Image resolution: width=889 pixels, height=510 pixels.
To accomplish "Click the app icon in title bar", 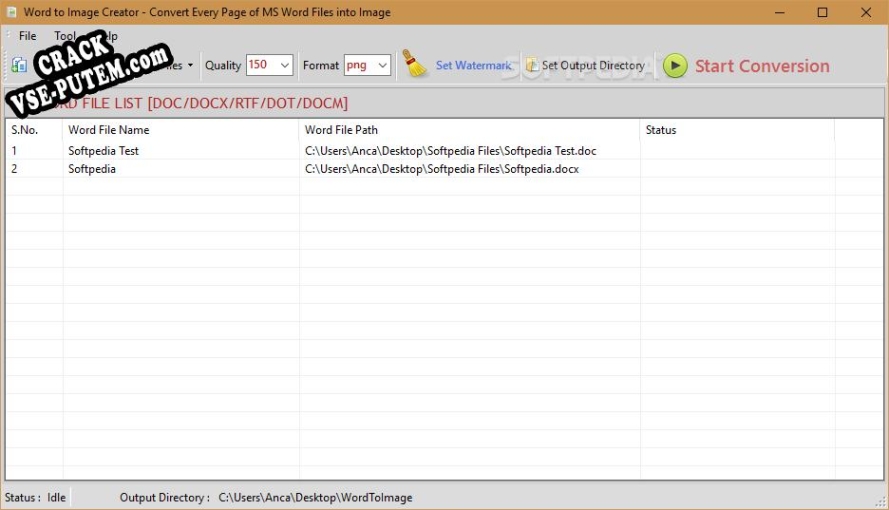I will pos(11,12).
